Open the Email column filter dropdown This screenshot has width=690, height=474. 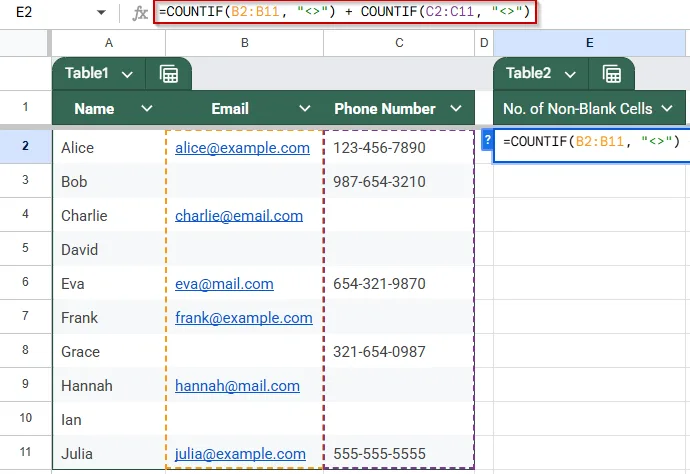click(305, 108)
